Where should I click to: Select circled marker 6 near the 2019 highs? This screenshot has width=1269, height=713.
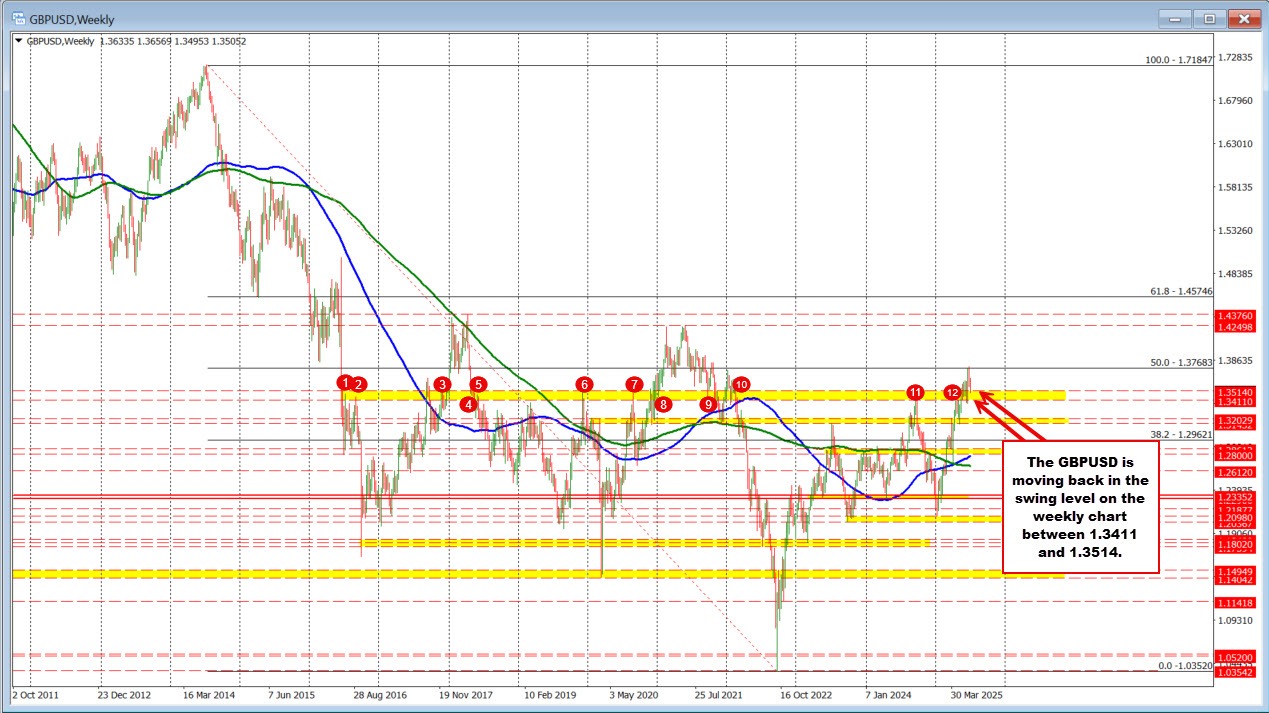(584, 383)
